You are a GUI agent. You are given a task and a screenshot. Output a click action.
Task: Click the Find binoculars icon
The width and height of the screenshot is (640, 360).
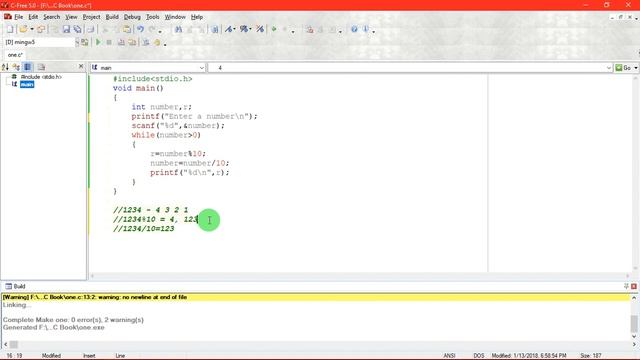tap(178, 29)
